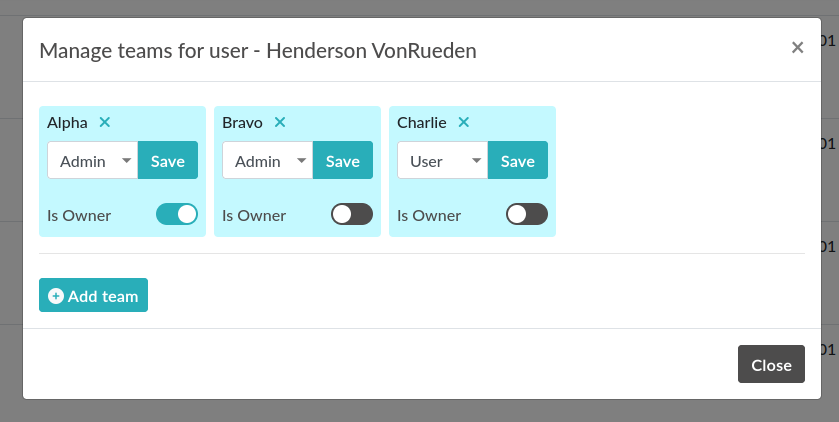The height and width of the screenshot is (422, 839).
Task: Open the Alpha role dropdown
Action: [92, 160]
